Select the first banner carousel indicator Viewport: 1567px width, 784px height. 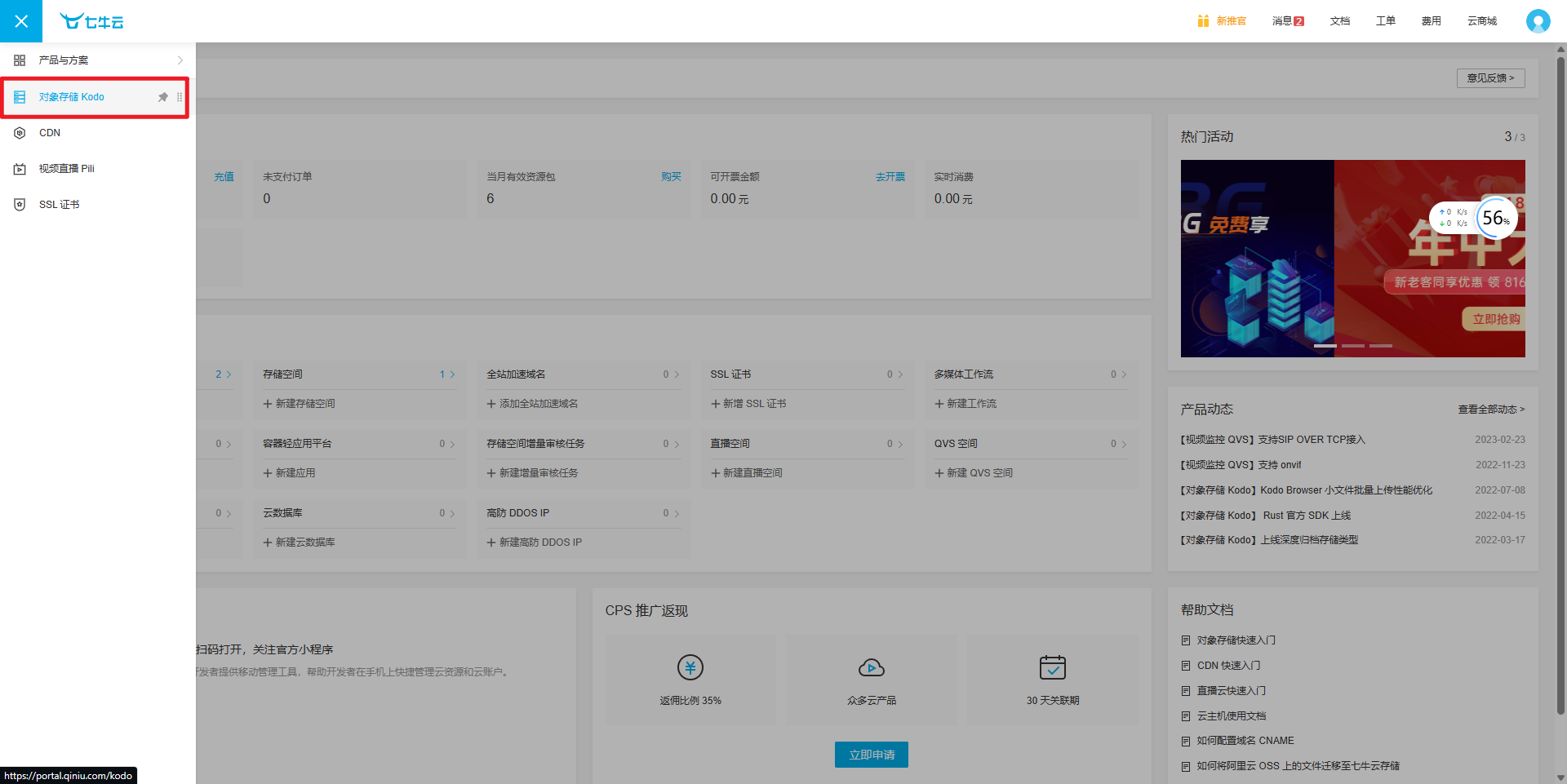click(x=1325, y=346)
